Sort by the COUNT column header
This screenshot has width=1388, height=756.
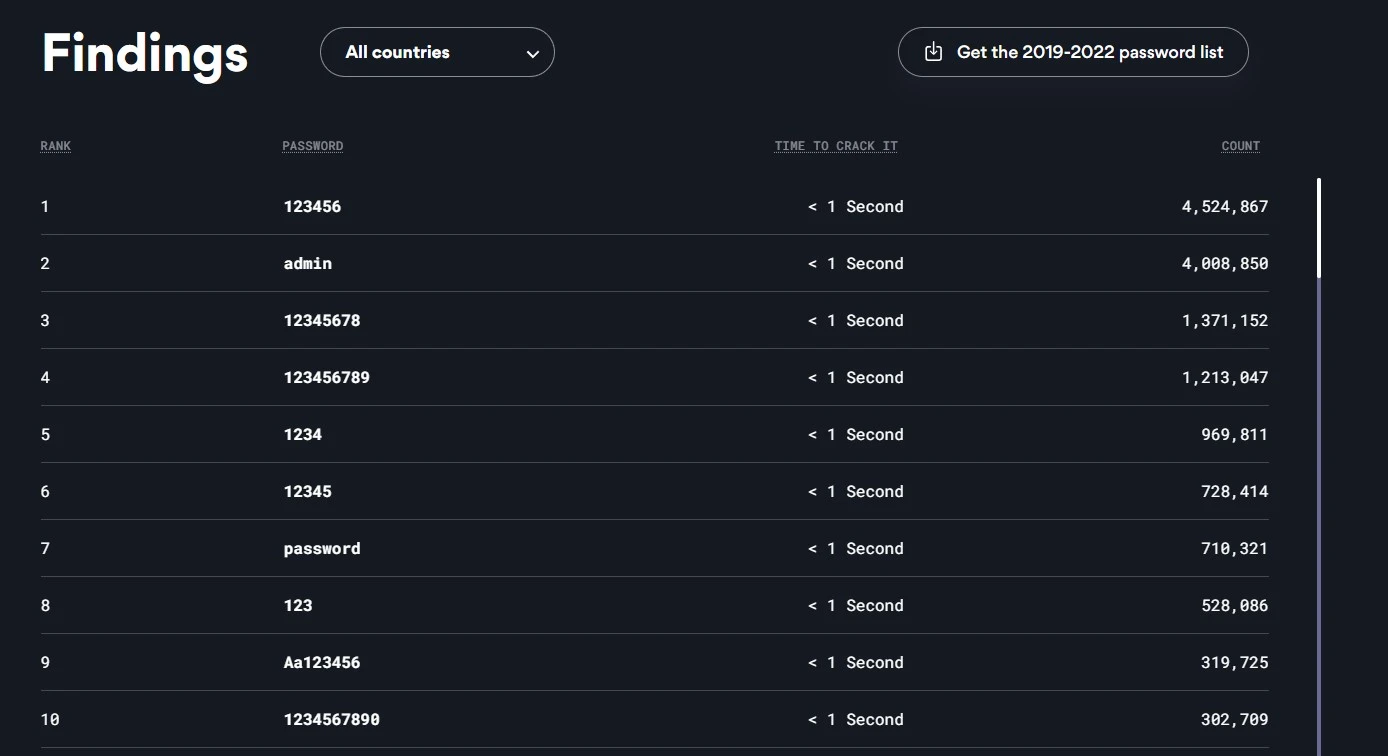(x=1240, y=146)
